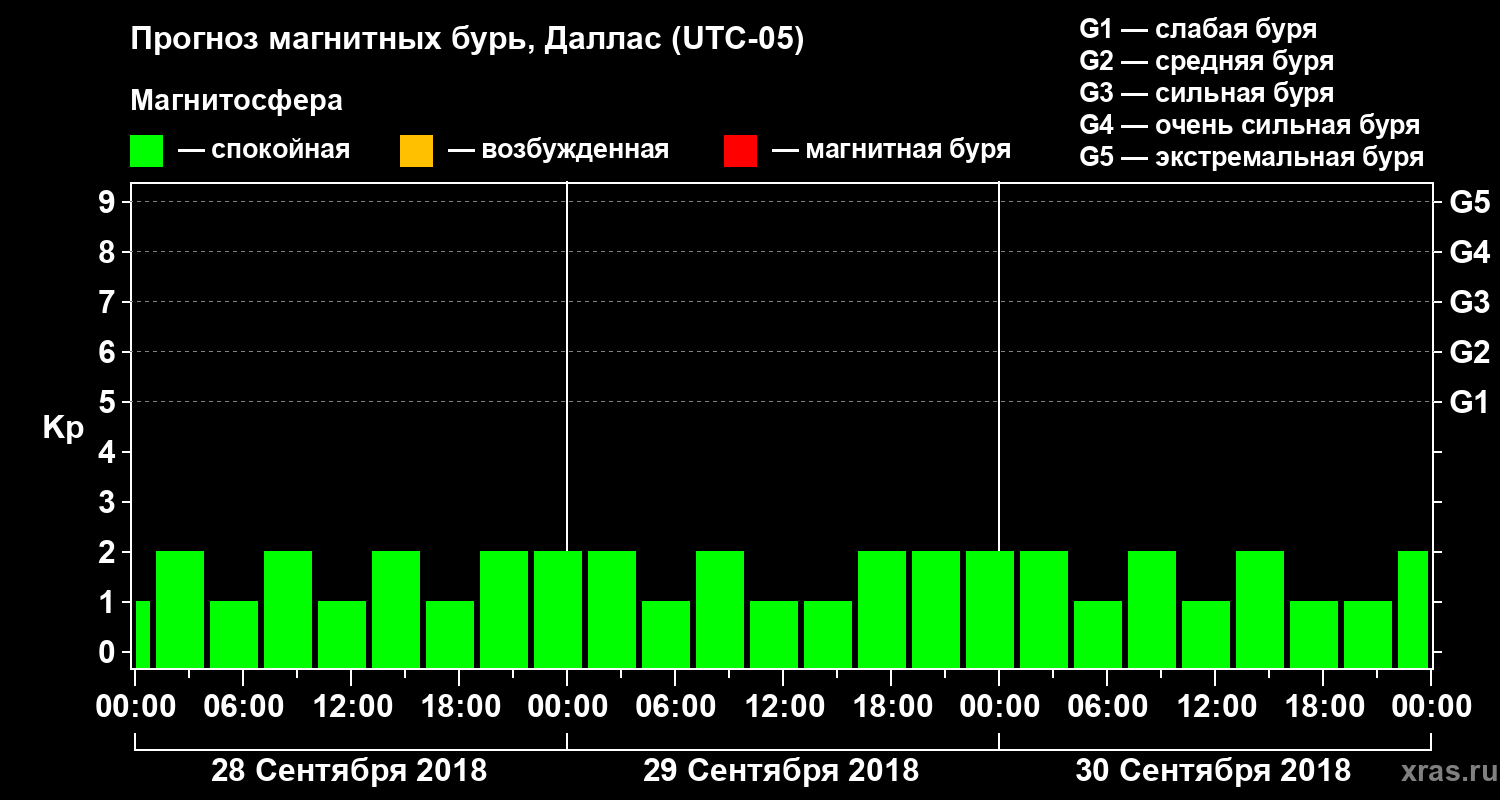Click the '— спокойная' legend label
1500x800 pixels.
pyautogui.click(x=264, y=151)
